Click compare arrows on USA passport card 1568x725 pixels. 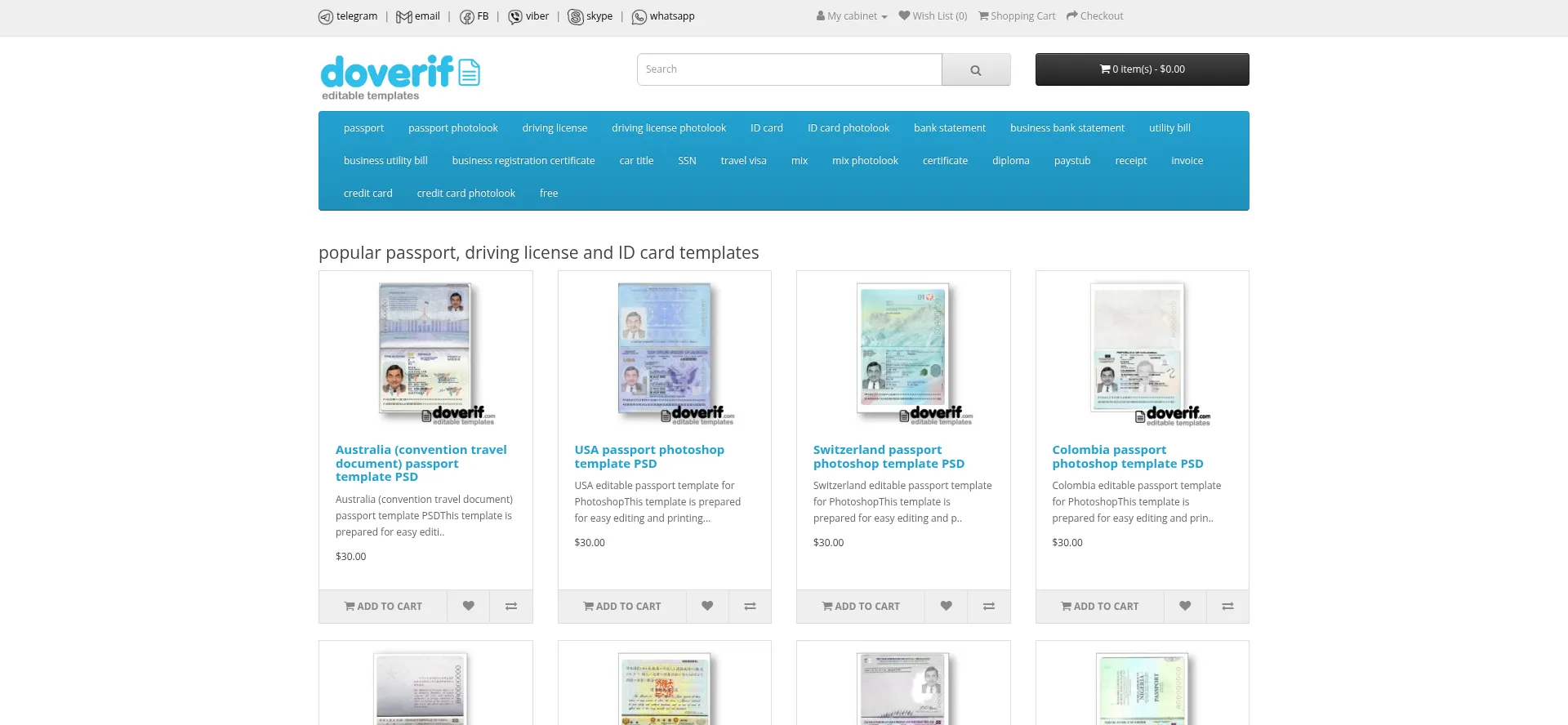[750, 606]
